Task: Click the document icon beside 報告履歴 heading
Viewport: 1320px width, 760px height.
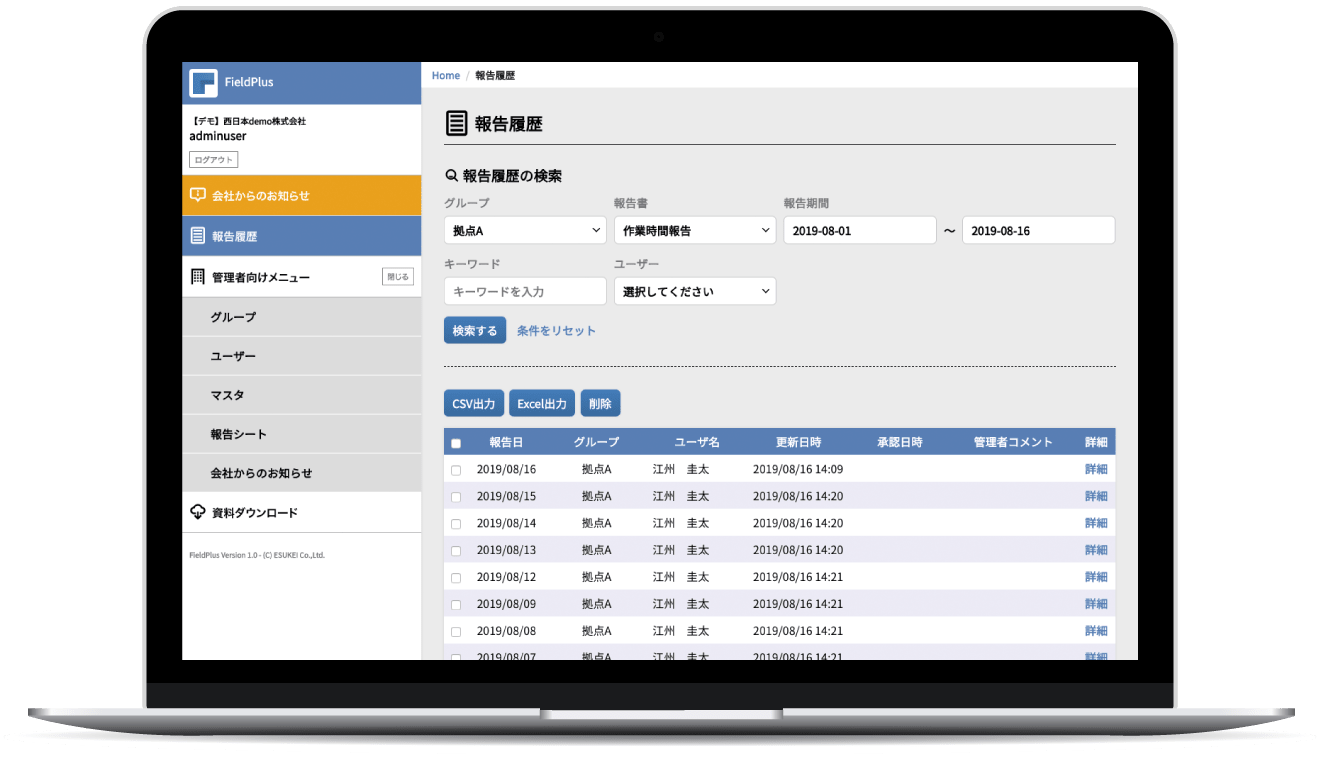Action: click(456, 124)
